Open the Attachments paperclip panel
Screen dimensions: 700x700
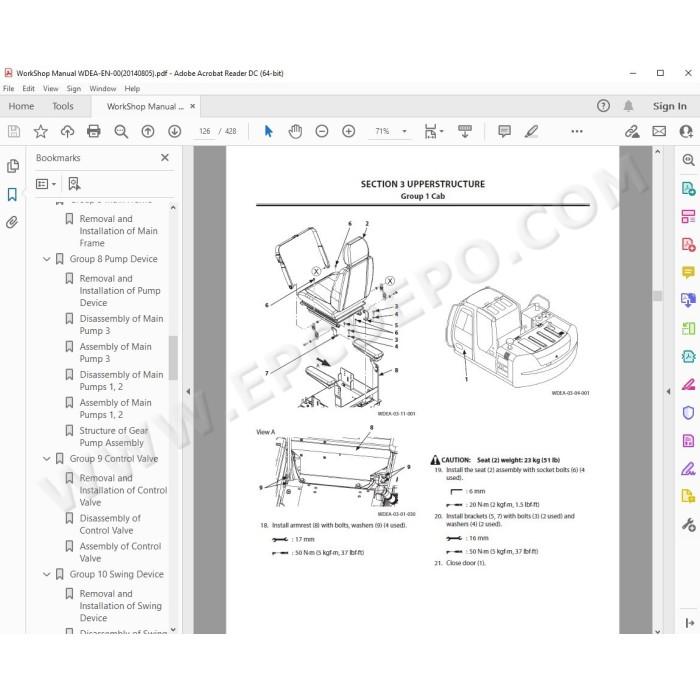(x=12, y=222)
